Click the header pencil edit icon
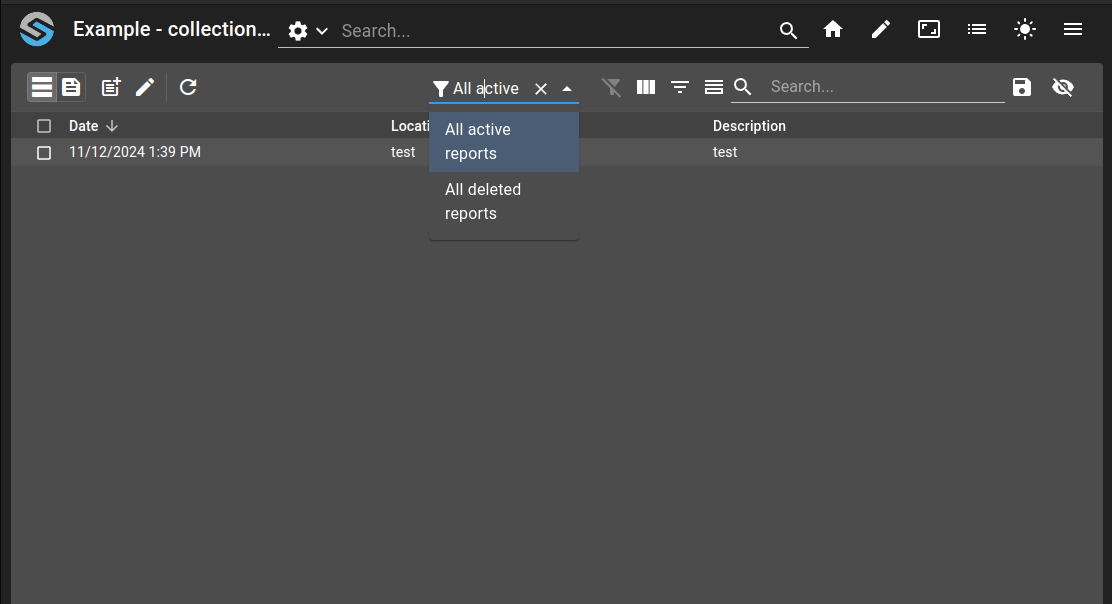1112x604 pixels. (881, 29)
